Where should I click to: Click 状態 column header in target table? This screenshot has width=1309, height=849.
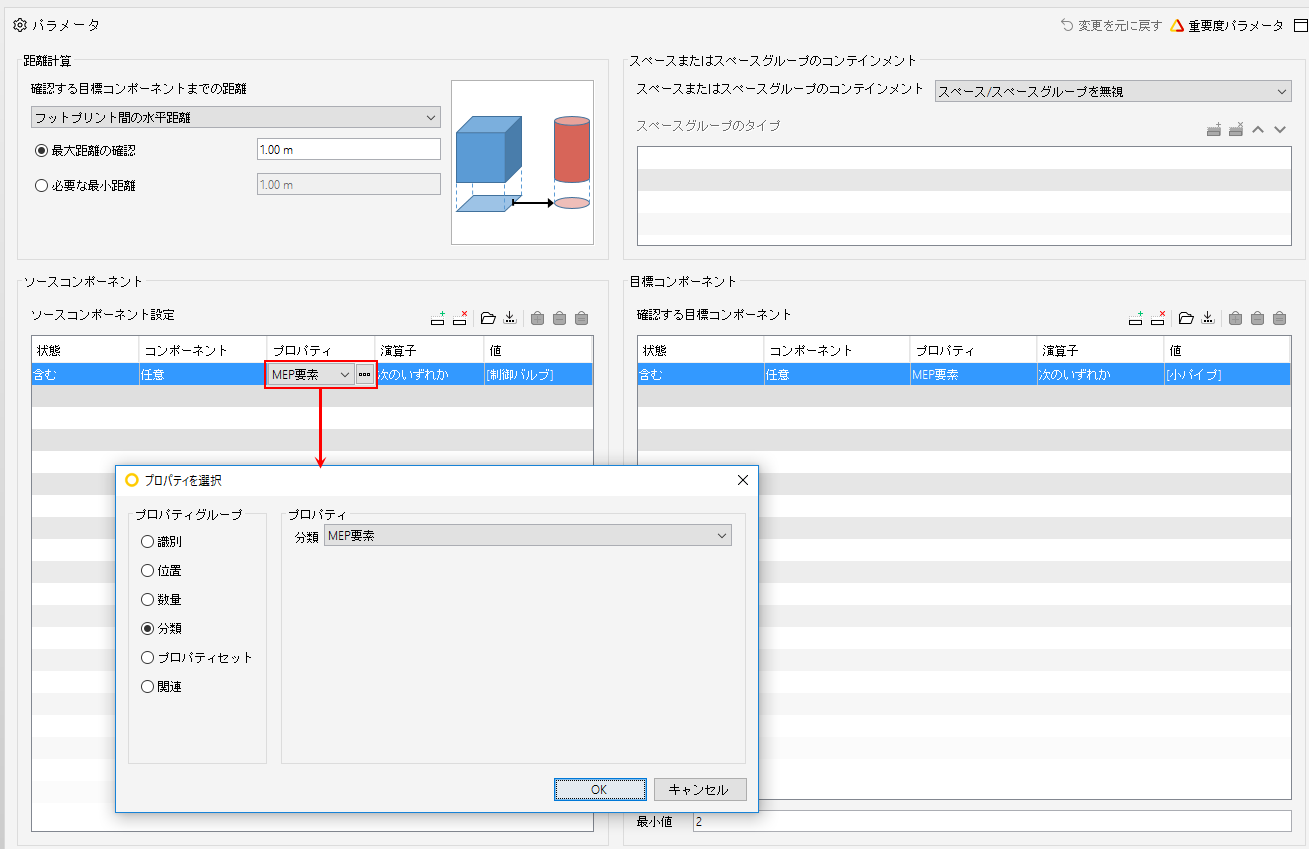[x=701, y=350]
